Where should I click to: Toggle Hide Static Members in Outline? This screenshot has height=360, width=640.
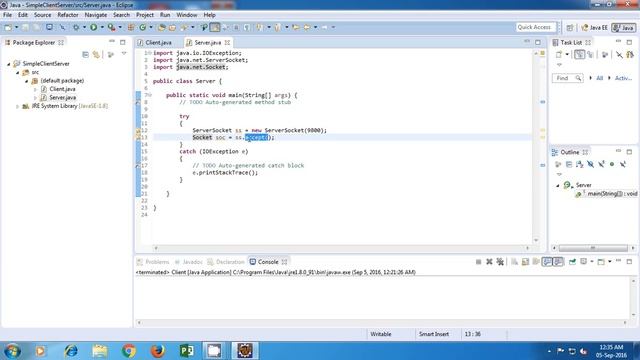(601, 164)
